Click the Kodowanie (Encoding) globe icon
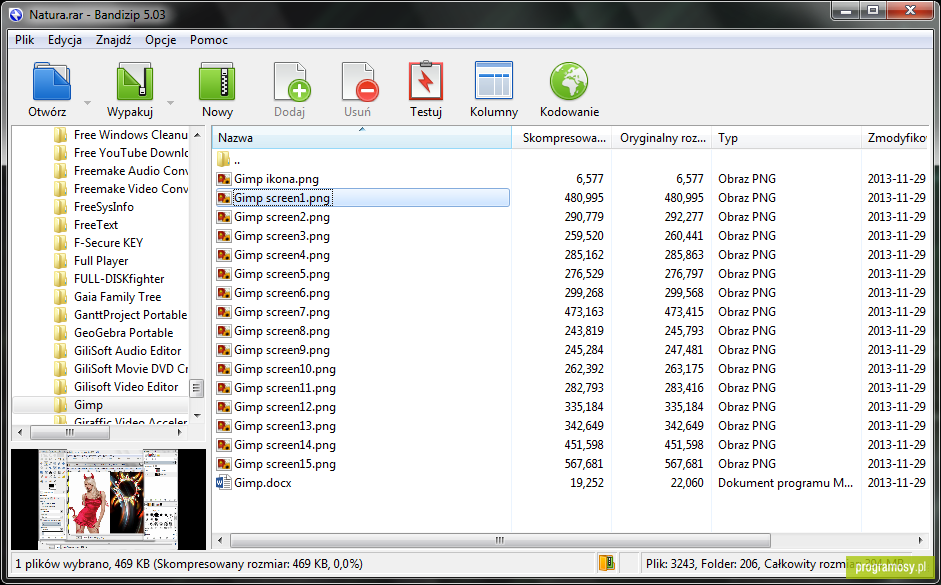 [x=569, y=80]
